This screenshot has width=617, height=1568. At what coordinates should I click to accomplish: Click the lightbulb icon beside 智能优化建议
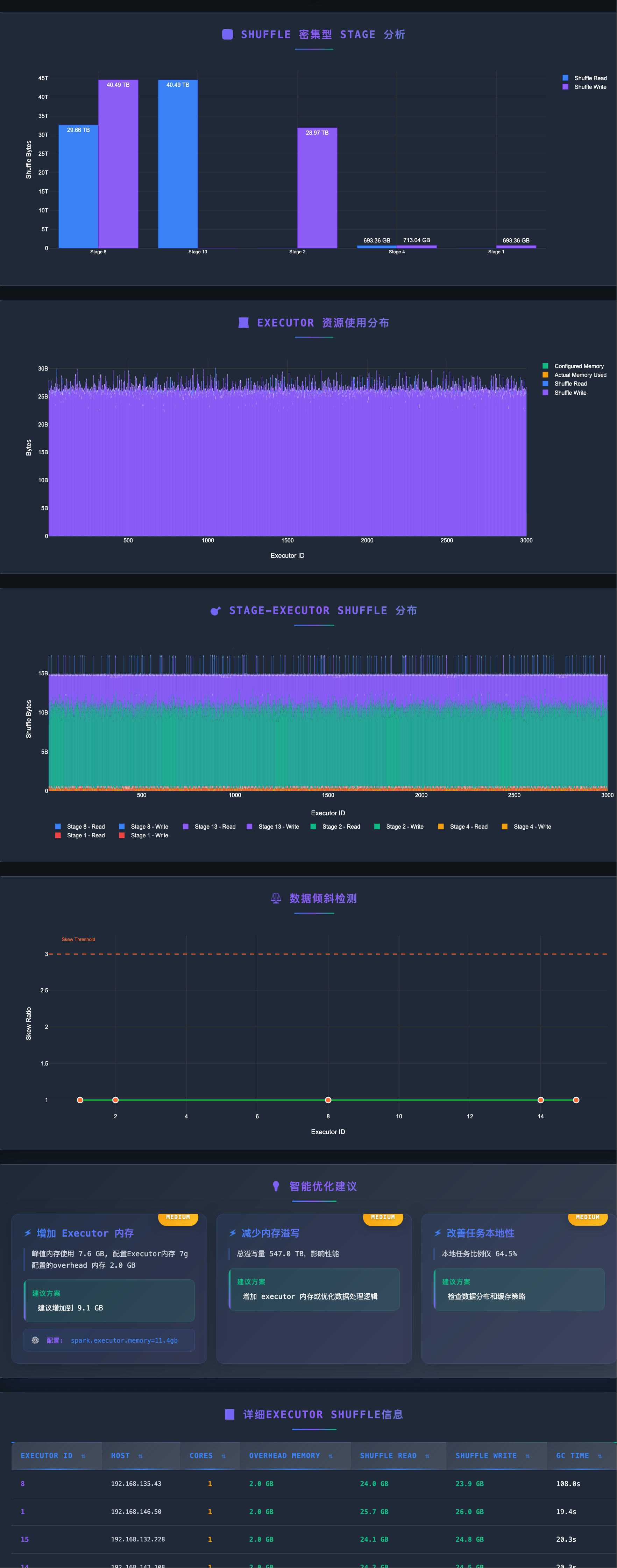[276, 1186]
